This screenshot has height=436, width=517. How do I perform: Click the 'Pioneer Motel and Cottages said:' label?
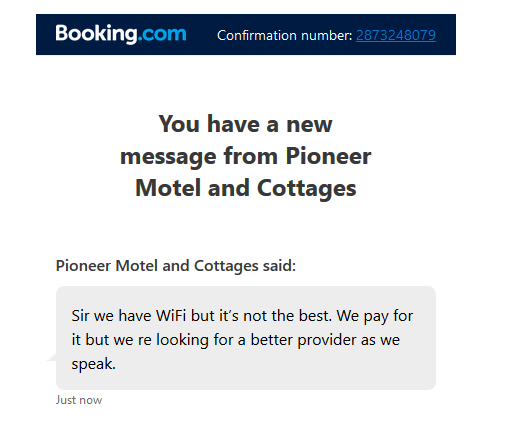coord(176,266)
